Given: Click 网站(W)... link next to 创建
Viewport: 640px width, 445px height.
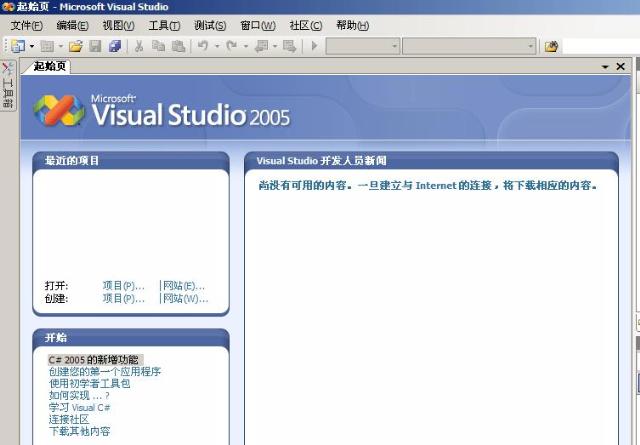Looking at the screenshot, I should [186, 298].
